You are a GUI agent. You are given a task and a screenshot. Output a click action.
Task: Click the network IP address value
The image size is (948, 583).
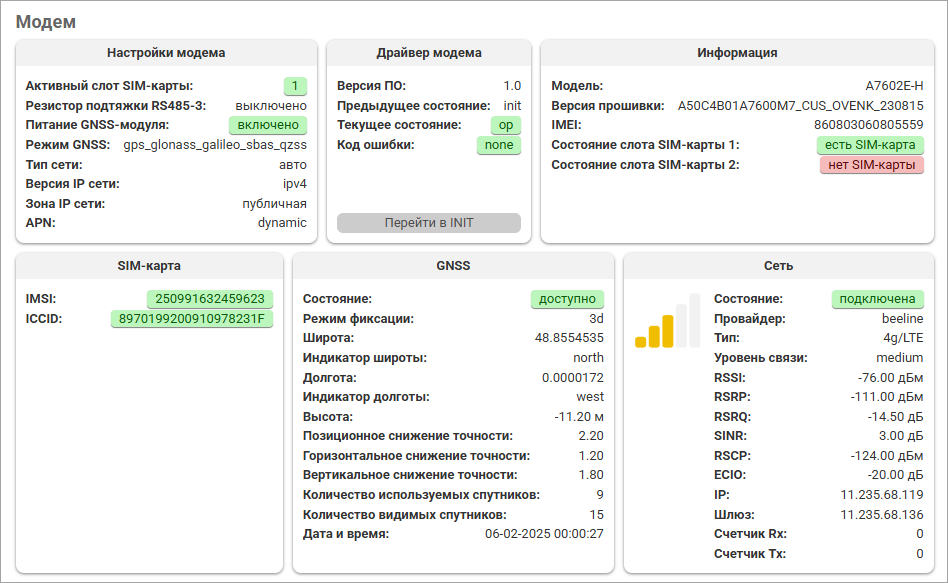pyautogui.click(x=881, y=495)
